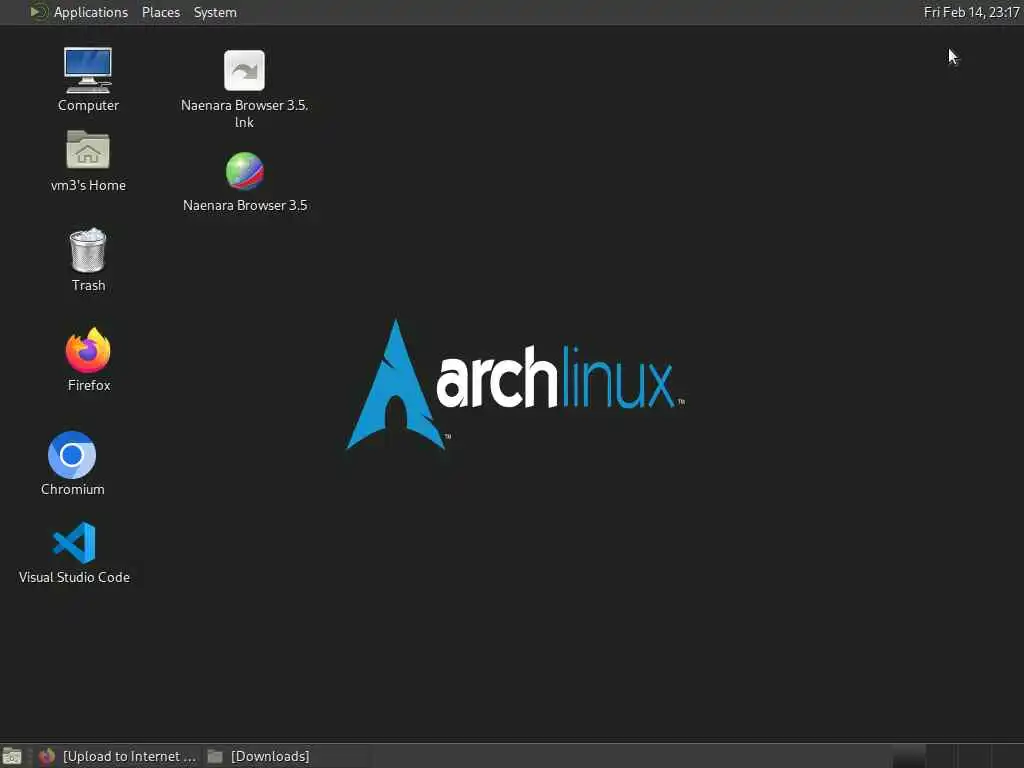Screen dimensions: 1024x768
Task: Click the show desktop icon in the bottom panel
Action: pyautogui.click(x=12, y=756)
